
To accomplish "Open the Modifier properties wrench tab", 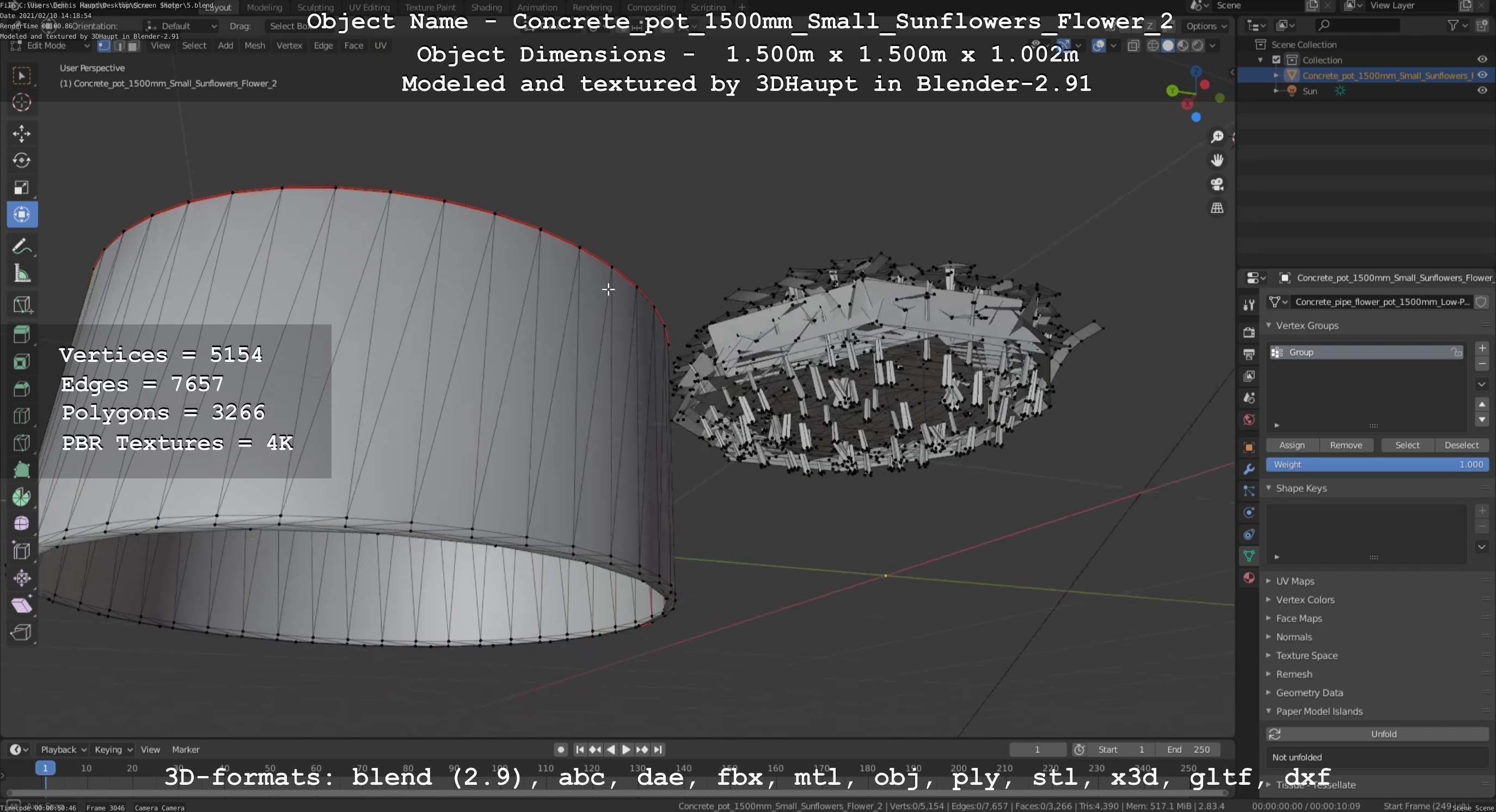I will click(x=1249, y=469).
